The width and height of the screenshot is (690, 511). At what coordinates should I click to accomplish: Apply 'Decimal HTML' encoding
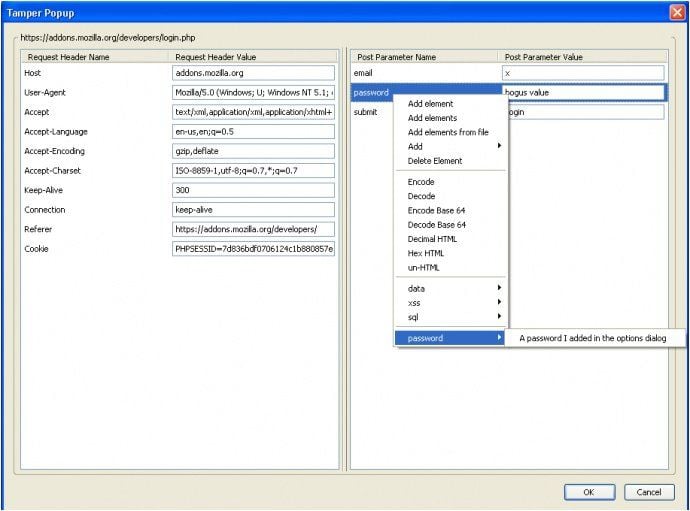pos(433,239)
